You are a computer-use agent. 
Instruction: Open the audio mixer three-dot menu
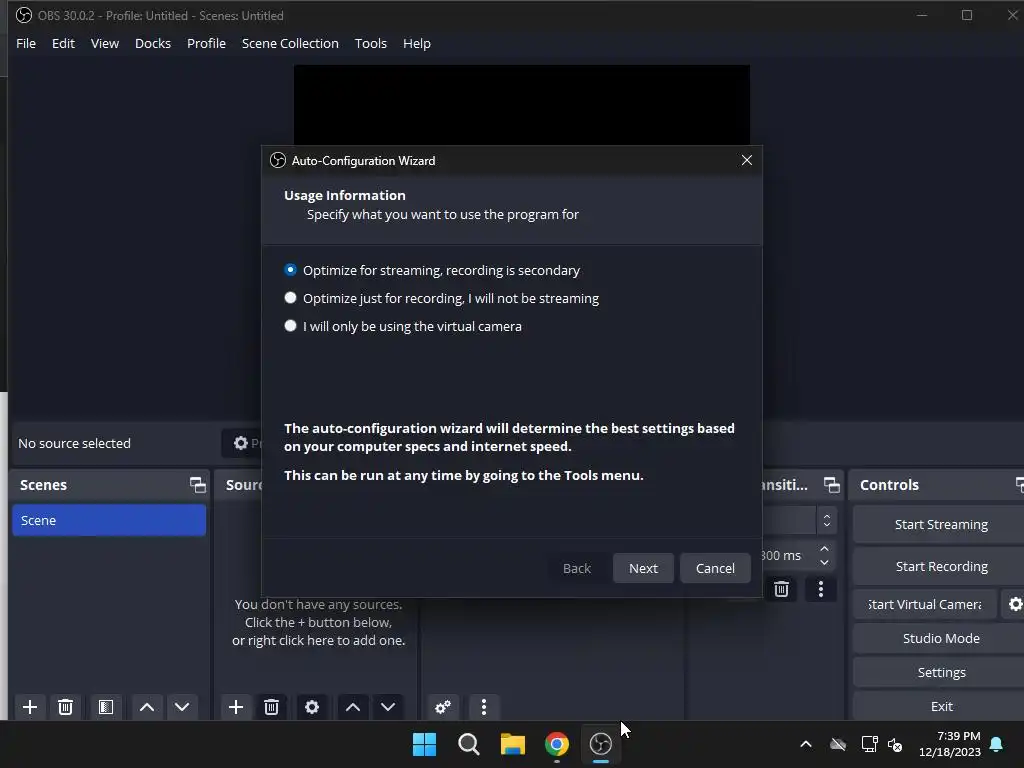pyautogui.click(x=484, y=707)
